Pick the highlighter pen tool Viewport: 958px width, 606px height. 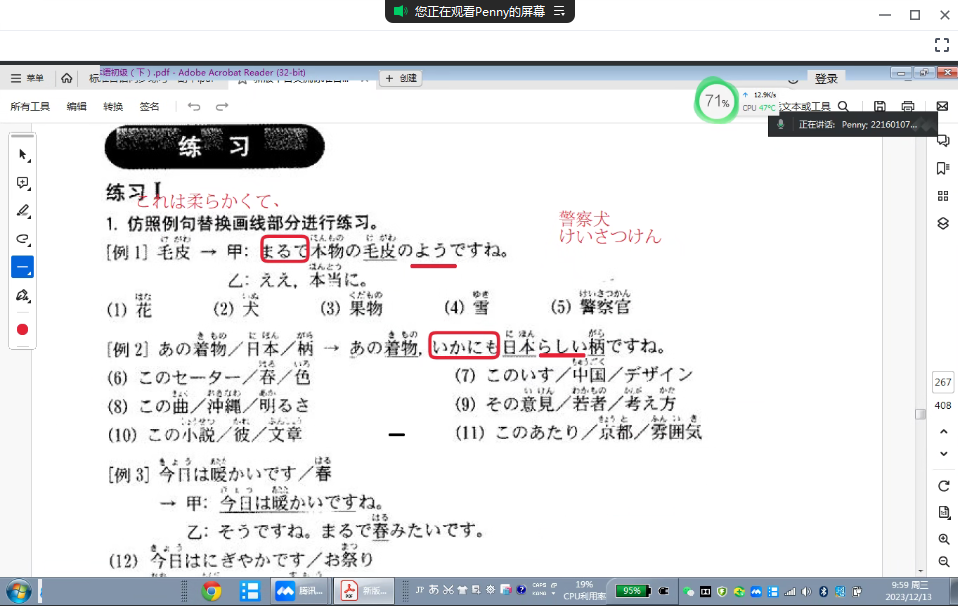pos(22,211)
